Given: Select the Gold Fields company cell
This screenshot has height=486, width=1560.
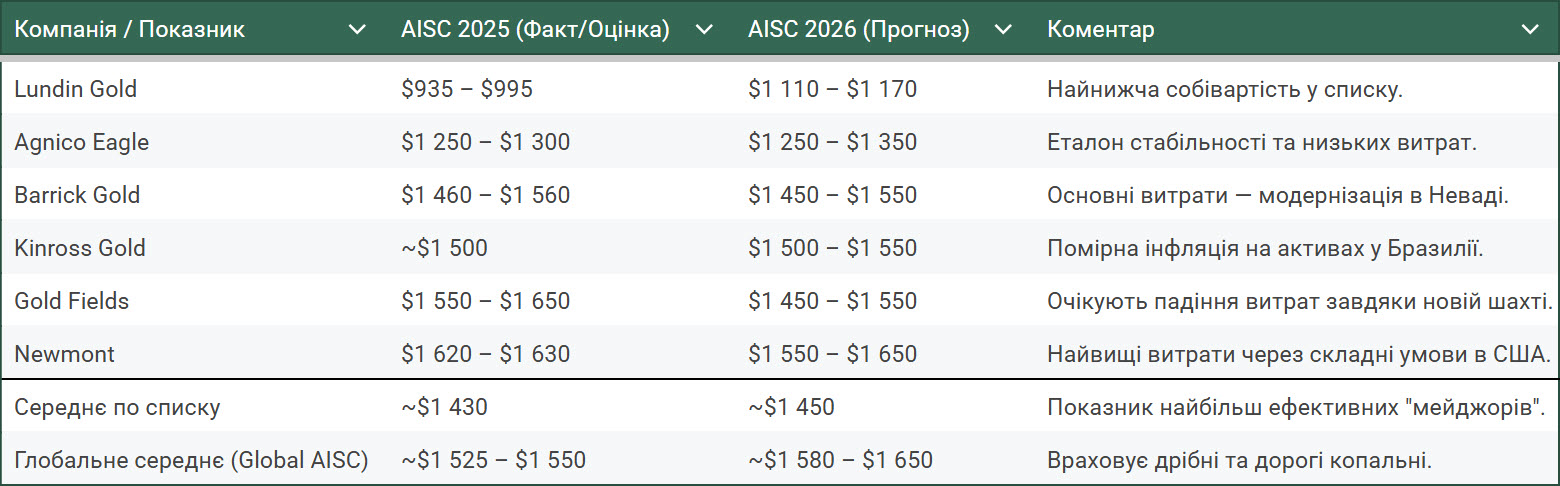Looking at the screenshot, I should click(72, 301).
